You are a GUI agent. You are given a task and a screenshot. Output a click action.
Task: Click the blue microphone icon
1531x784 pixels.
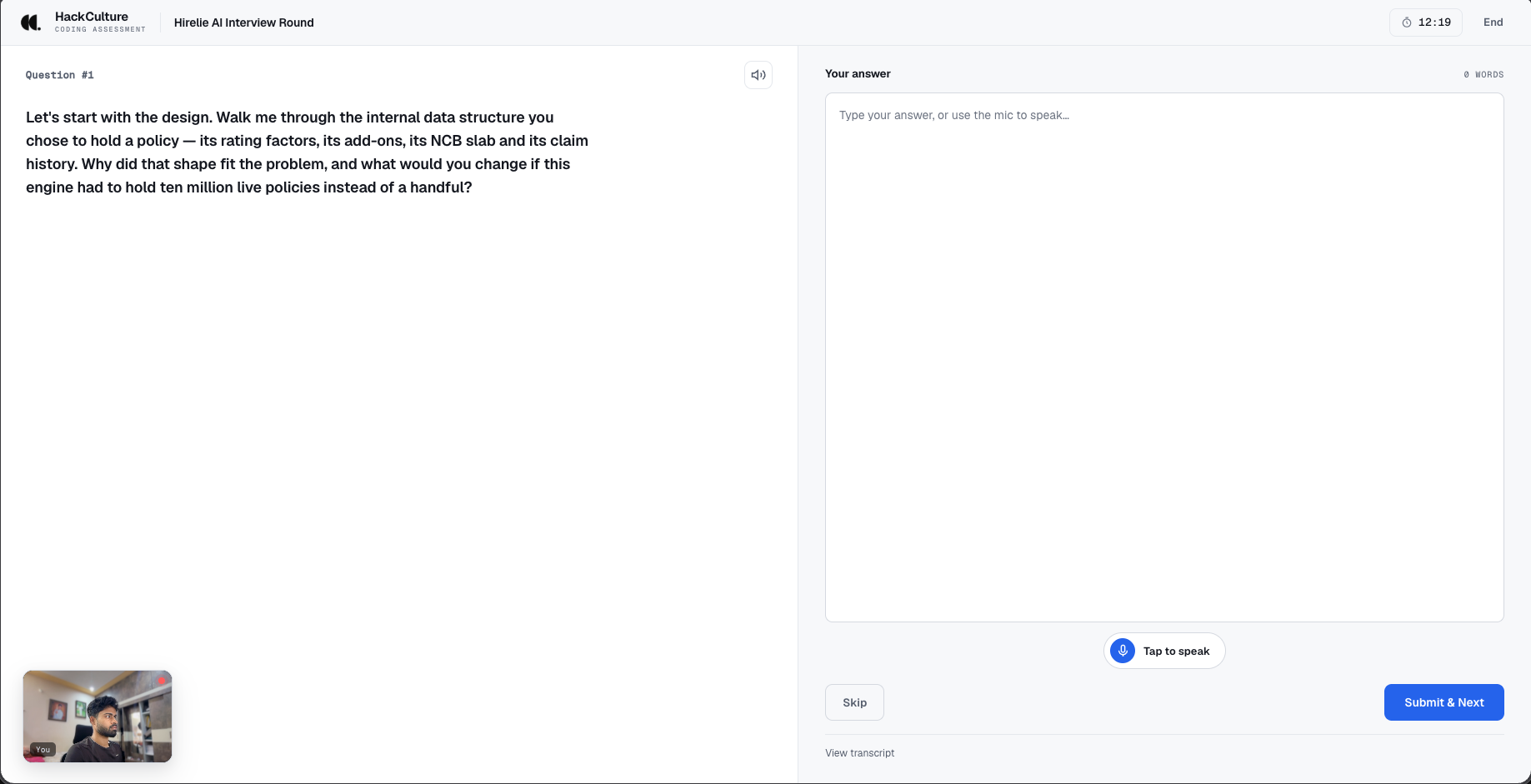[x=1123, y=651]
